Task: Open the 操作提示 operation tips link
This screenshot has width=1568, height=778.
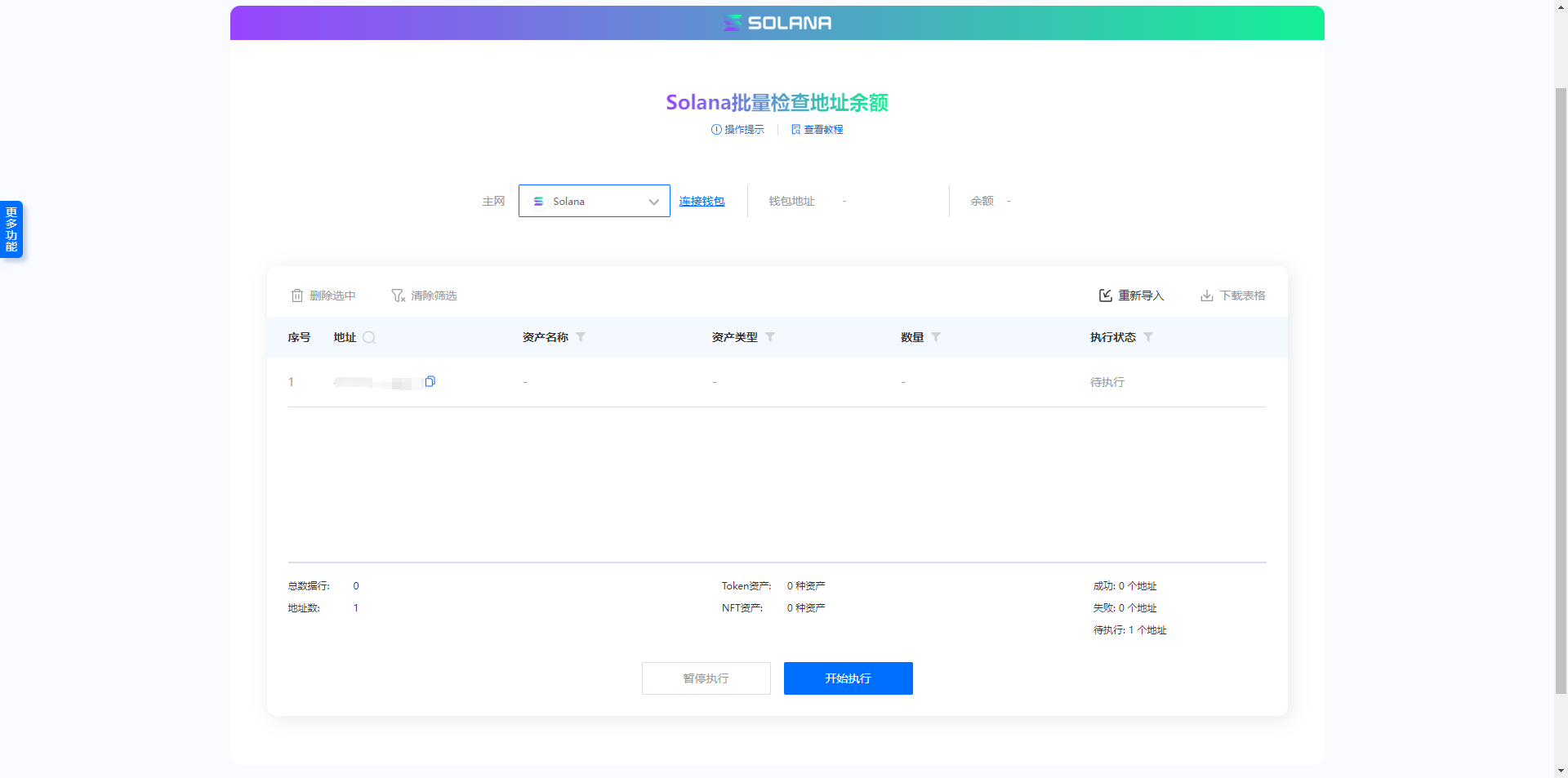Action: (737, 130)
